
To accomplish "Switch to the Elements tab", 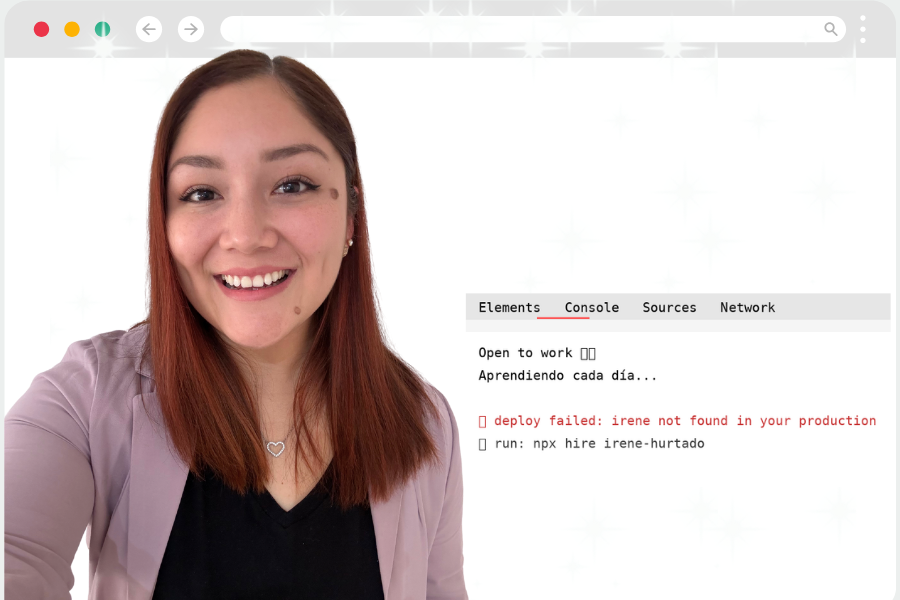I will click(509, 307).
